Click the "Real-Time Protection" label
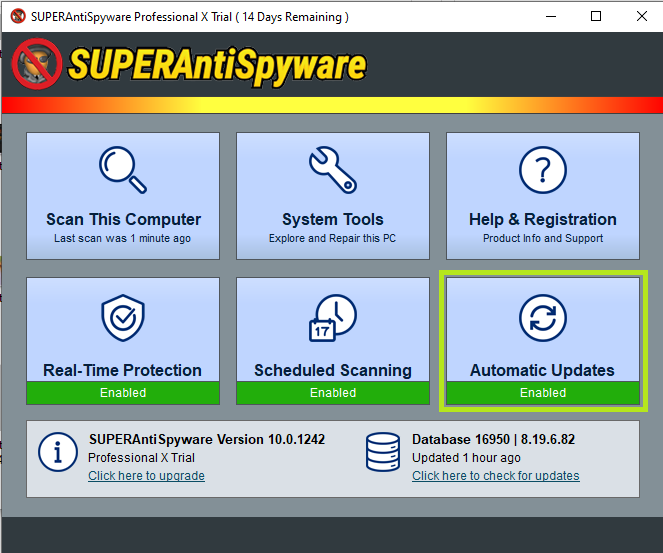The width and height of the screenshot is (663, 553). pyautogui.click(x=123, y=370)
